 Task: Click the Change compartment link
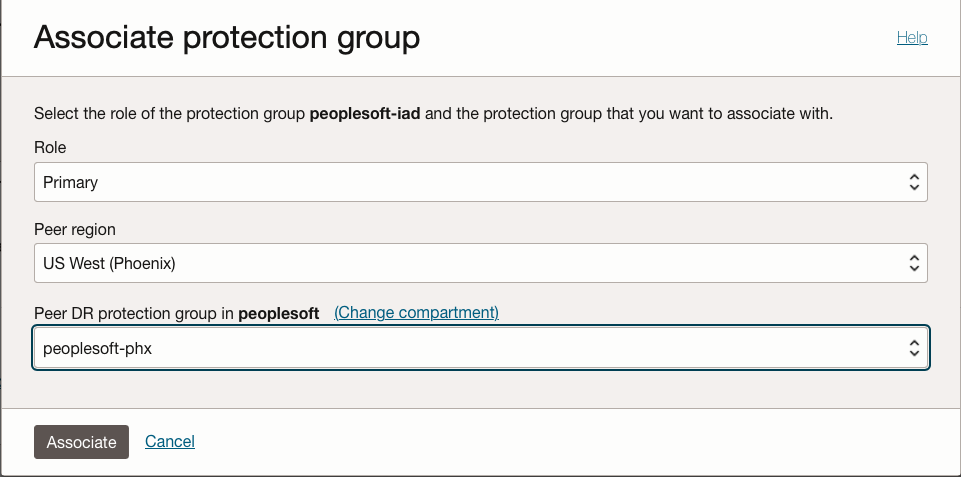click(416, 312)
